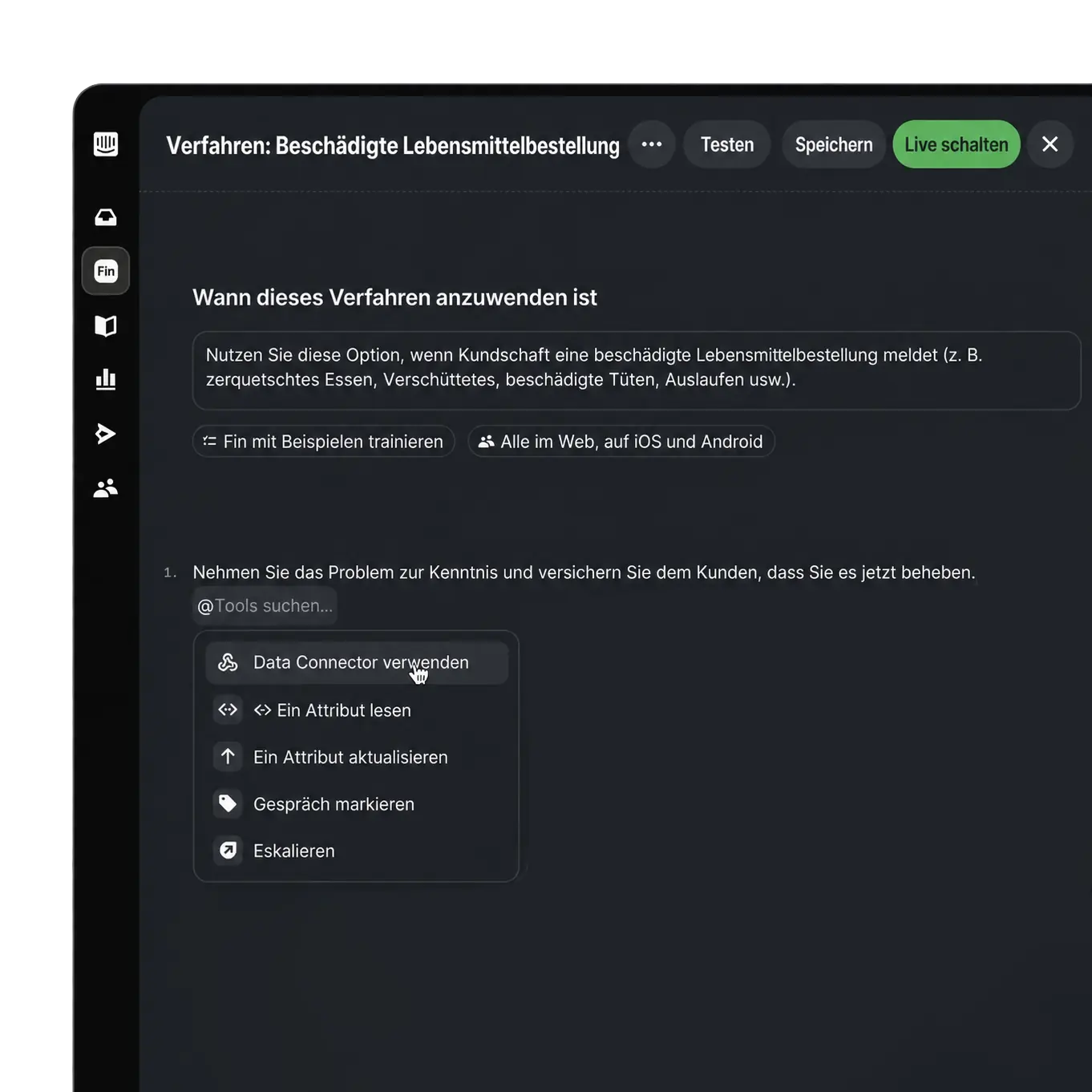Click the heading 'Wann dieses Verfahren anzuwenden ist'

[x=394, y=297]
